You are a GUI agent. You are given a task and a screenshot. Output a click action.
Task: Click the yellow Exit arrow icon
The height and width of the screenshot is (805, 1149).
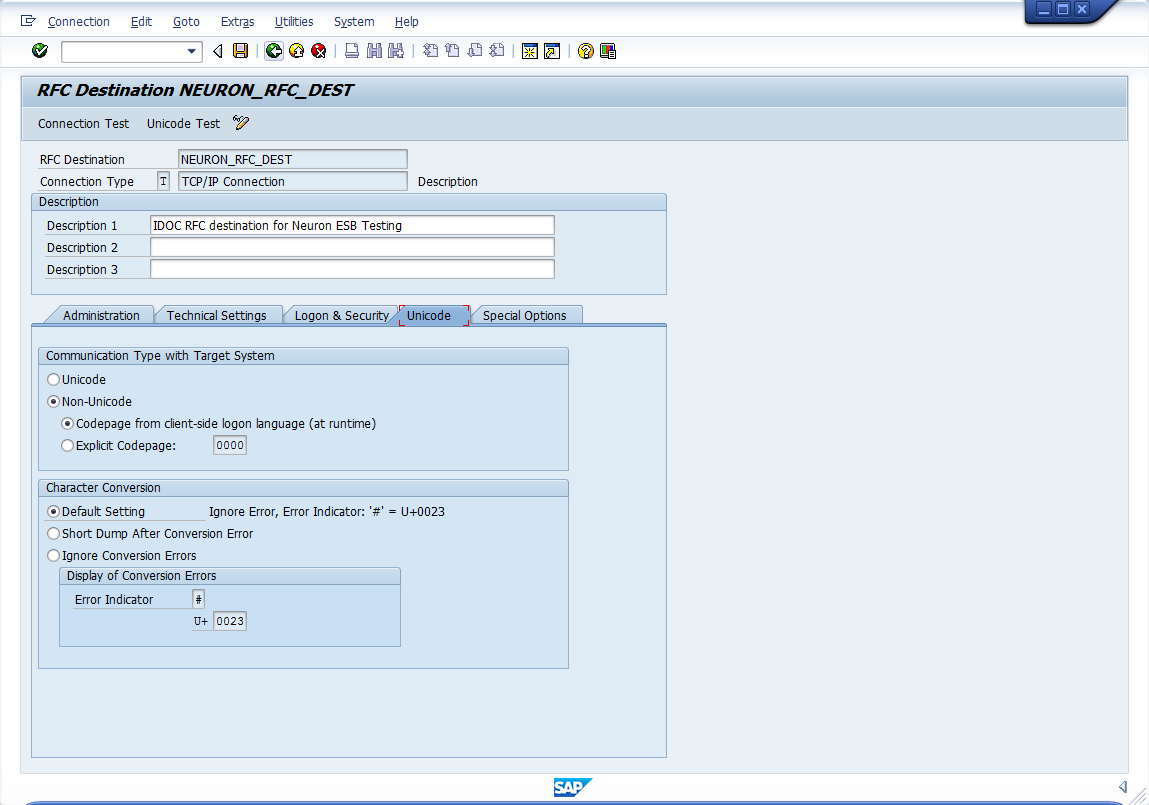pos(296,51)
